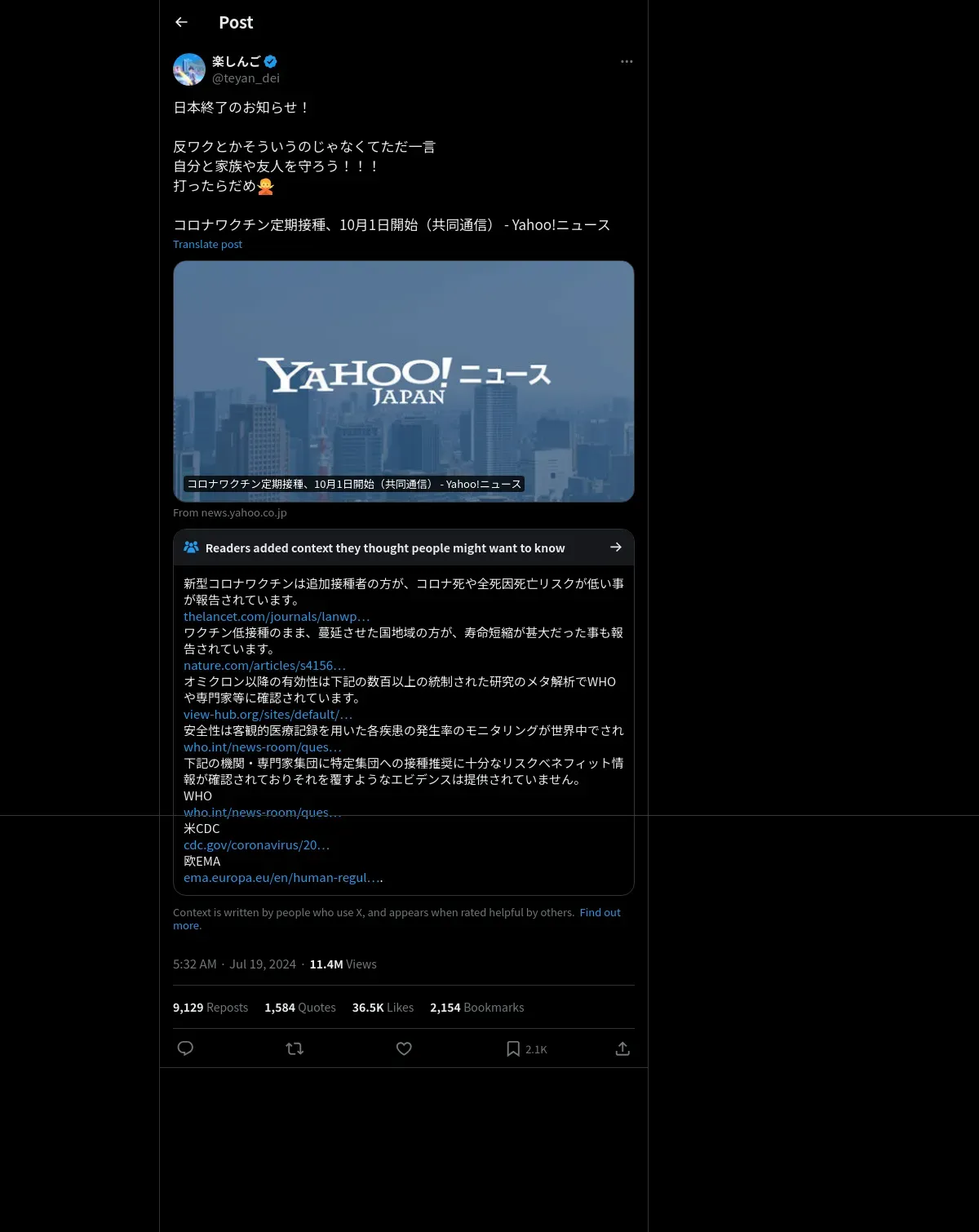
Task: Click the From news.yahoo.co.jp source text
Action: pos(230,512)
